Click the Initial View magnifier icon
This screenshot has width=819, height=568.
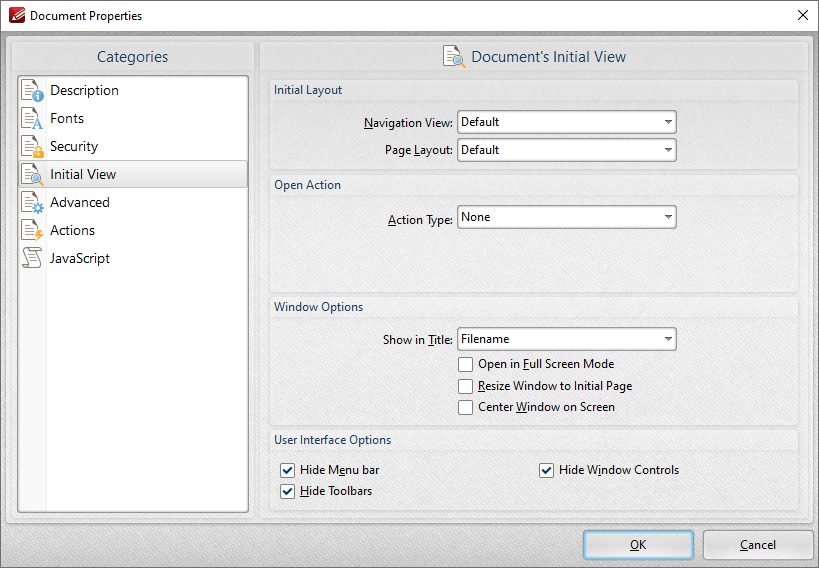tap(32, 174)
